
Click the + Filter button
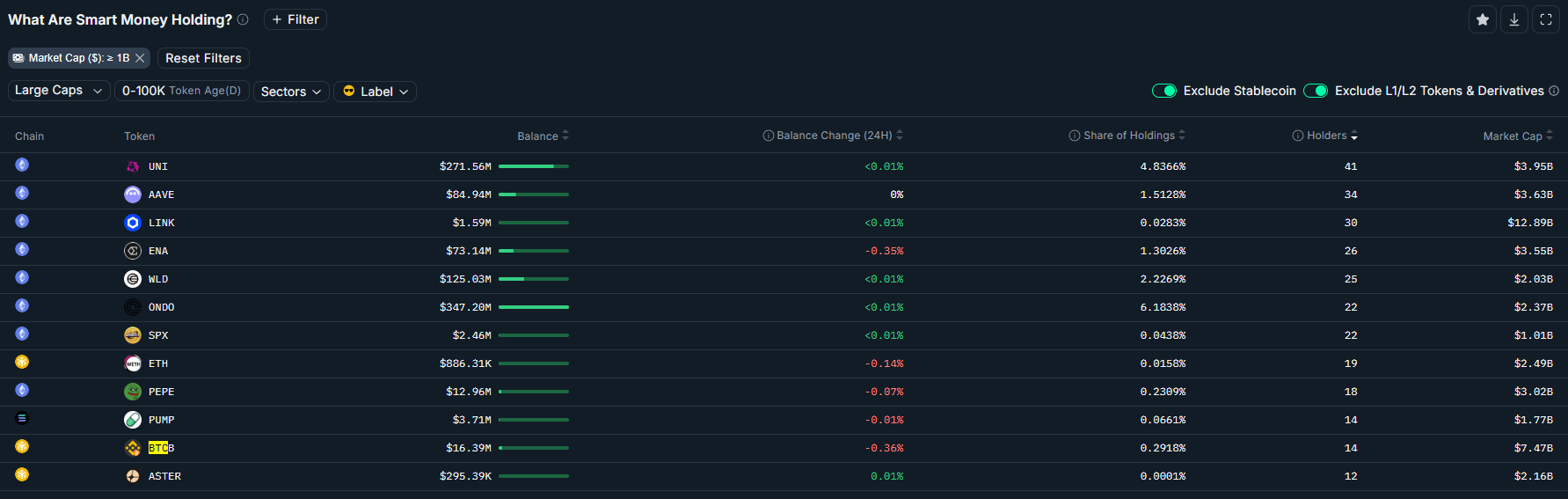click(x=295, y=19)
